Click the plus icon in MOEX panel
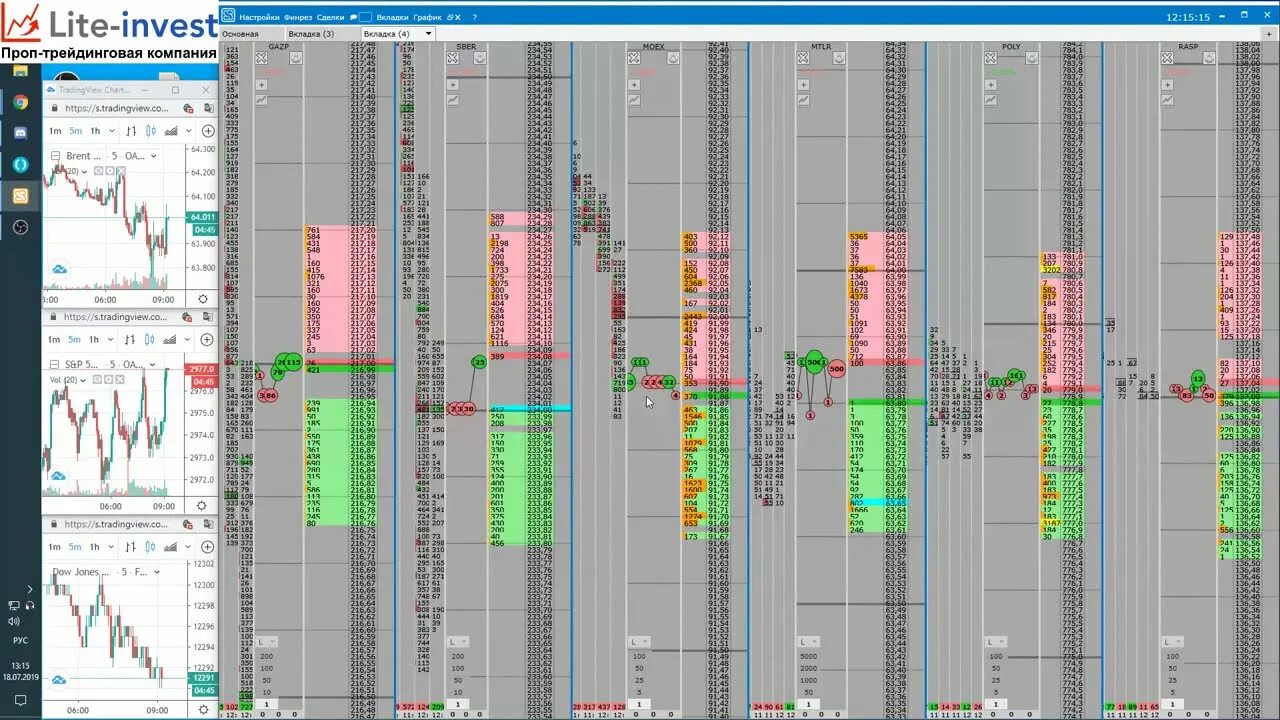This screenshot has height=720, width=1280. click(634, 85)
